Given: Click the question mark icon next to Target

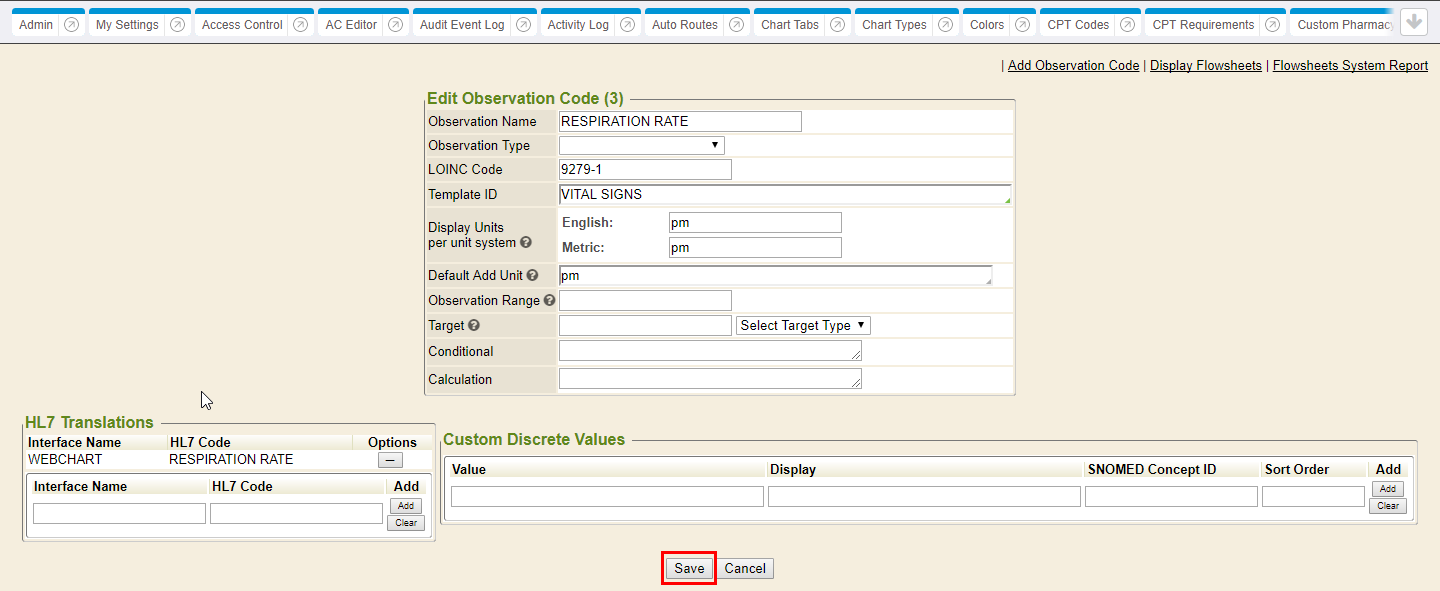Looking at the screenshot, I should (474, 325).
